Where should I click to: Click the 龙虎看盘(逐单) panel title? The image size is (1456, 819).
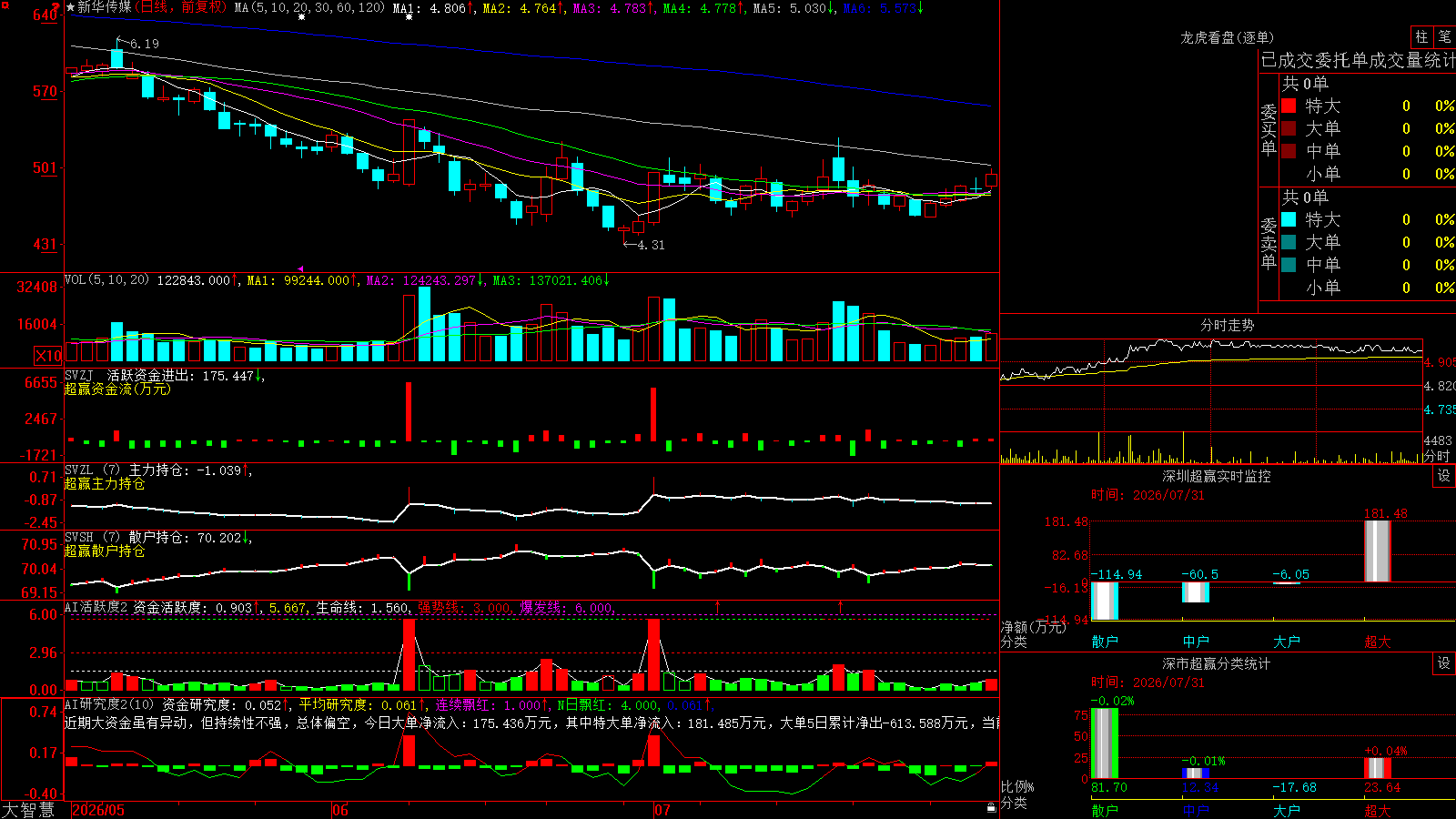click(x=1227, y=37)
